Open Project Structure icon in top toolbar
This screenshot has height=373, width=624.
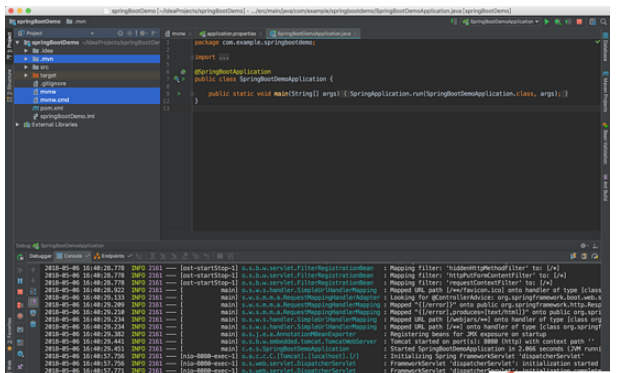pos(593,22)
